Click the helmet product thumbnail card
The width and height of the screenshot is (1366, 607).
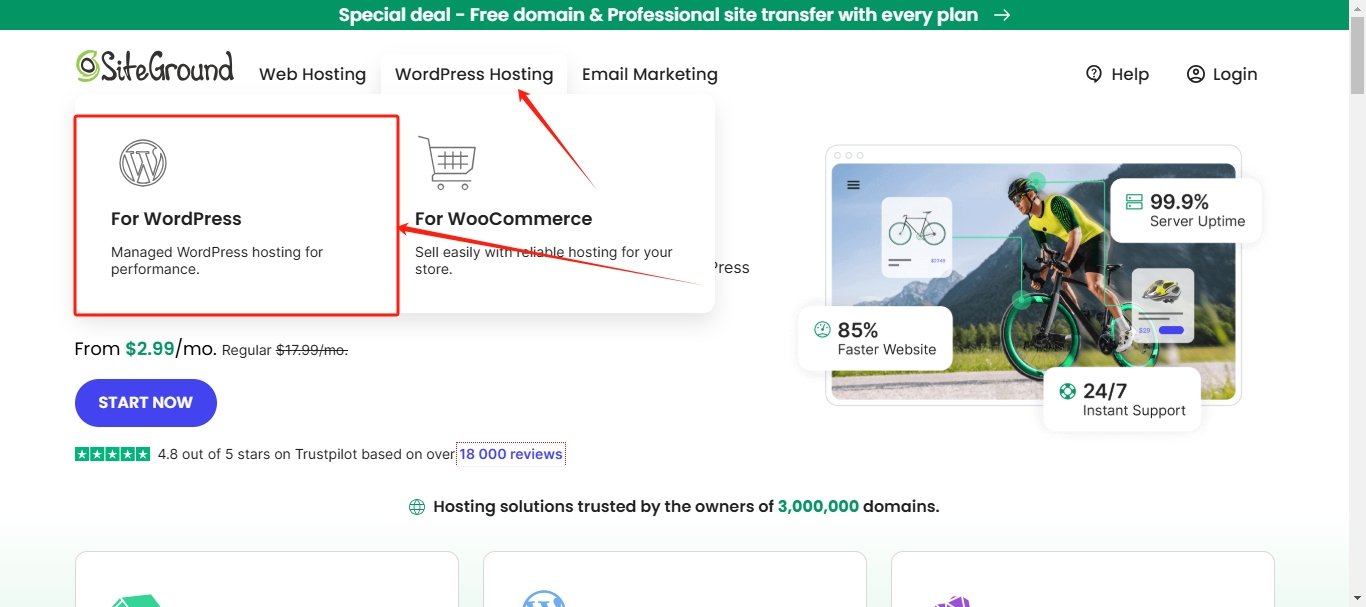pos(1163,305)
